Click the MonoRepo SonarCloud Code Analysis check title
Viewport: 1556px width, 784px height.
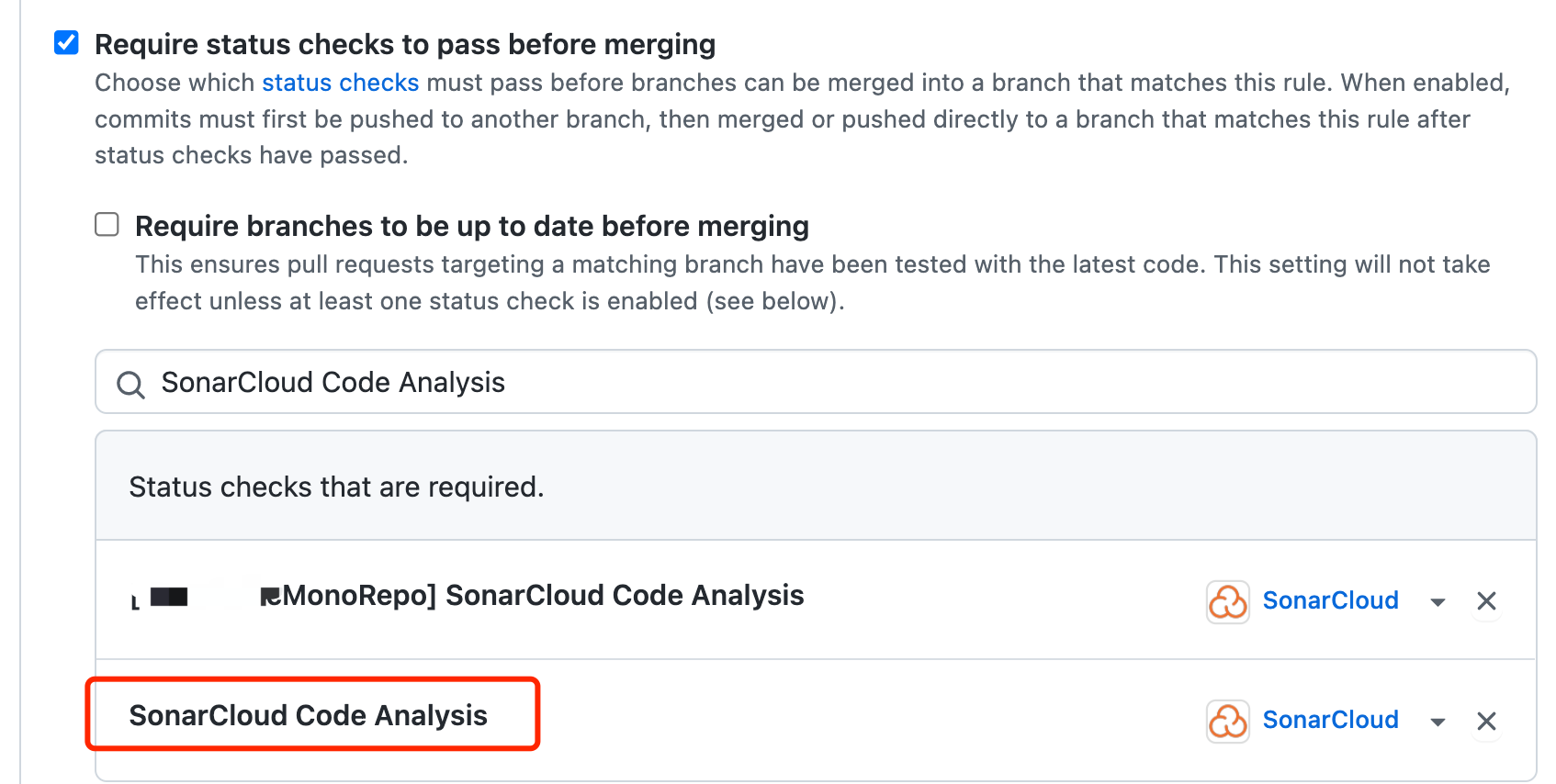[533, 595]
